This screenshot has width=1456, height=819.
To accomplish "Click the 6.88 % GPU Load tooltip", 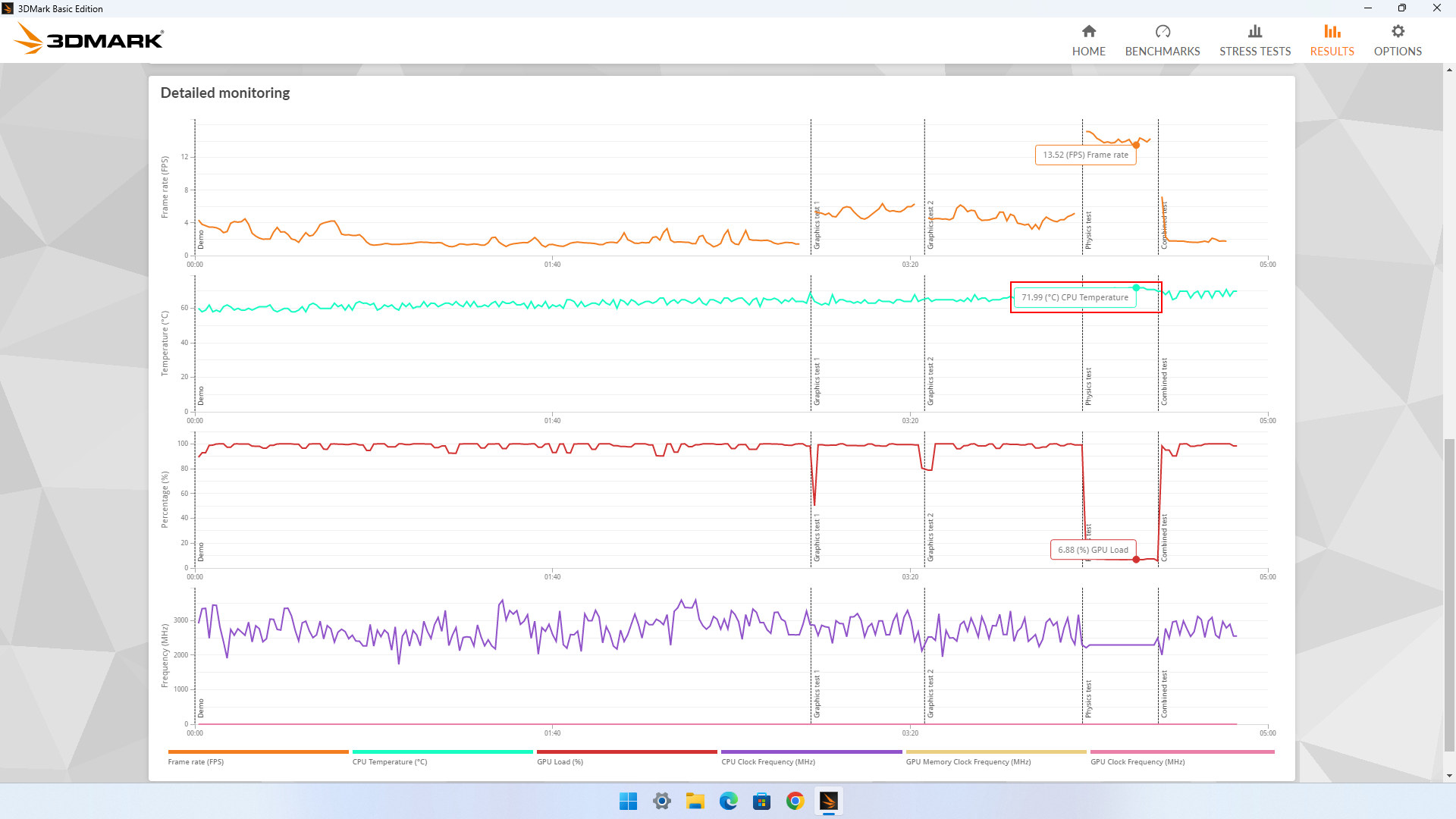I will (x=1093, y=550).
